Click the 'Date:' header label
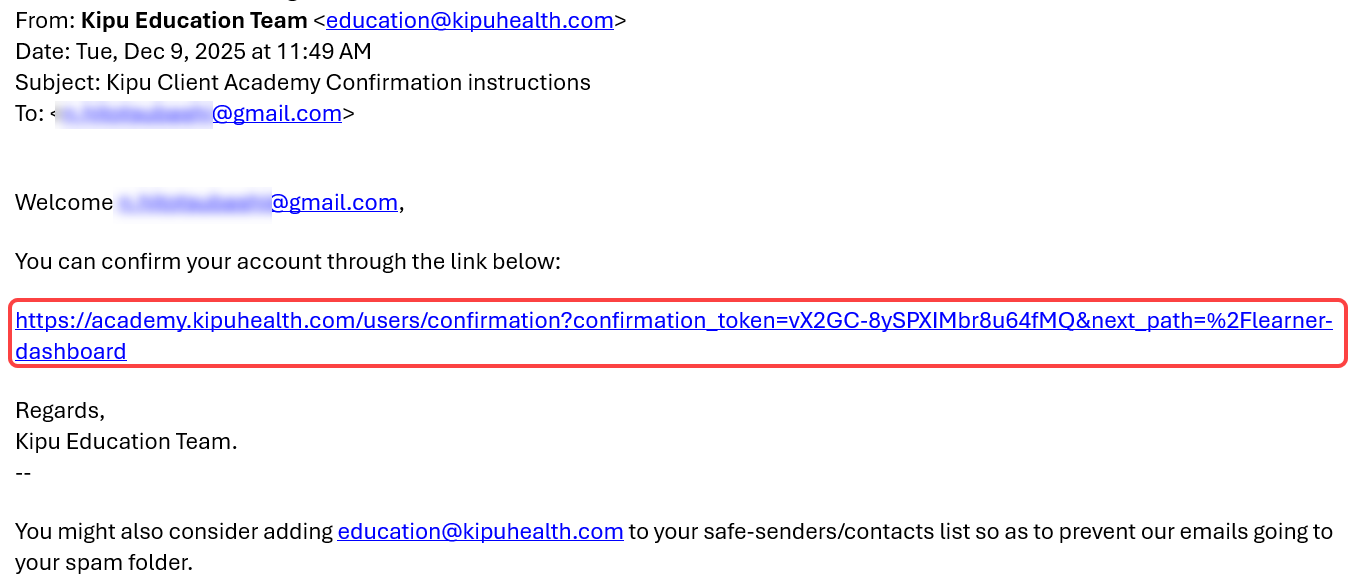Image resolution: width=1360 pixels, height=582 pixels. (x=43, y=51)
